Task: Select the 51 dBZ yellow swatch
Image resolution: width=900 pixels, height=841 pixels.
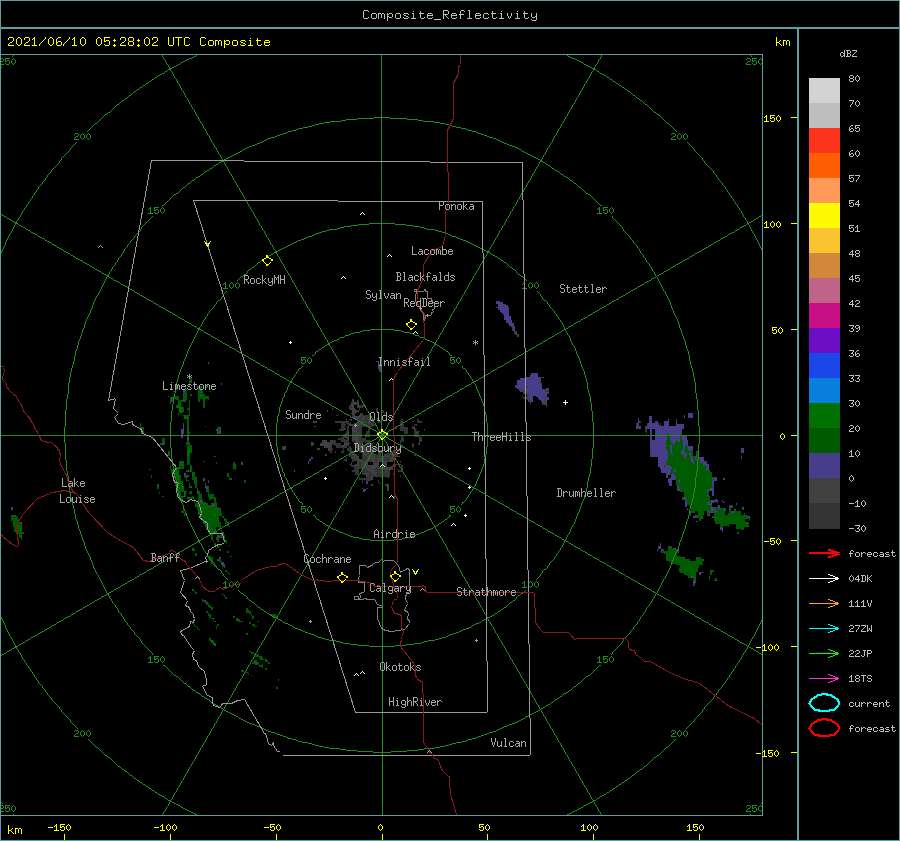Action: pos(824,215)
